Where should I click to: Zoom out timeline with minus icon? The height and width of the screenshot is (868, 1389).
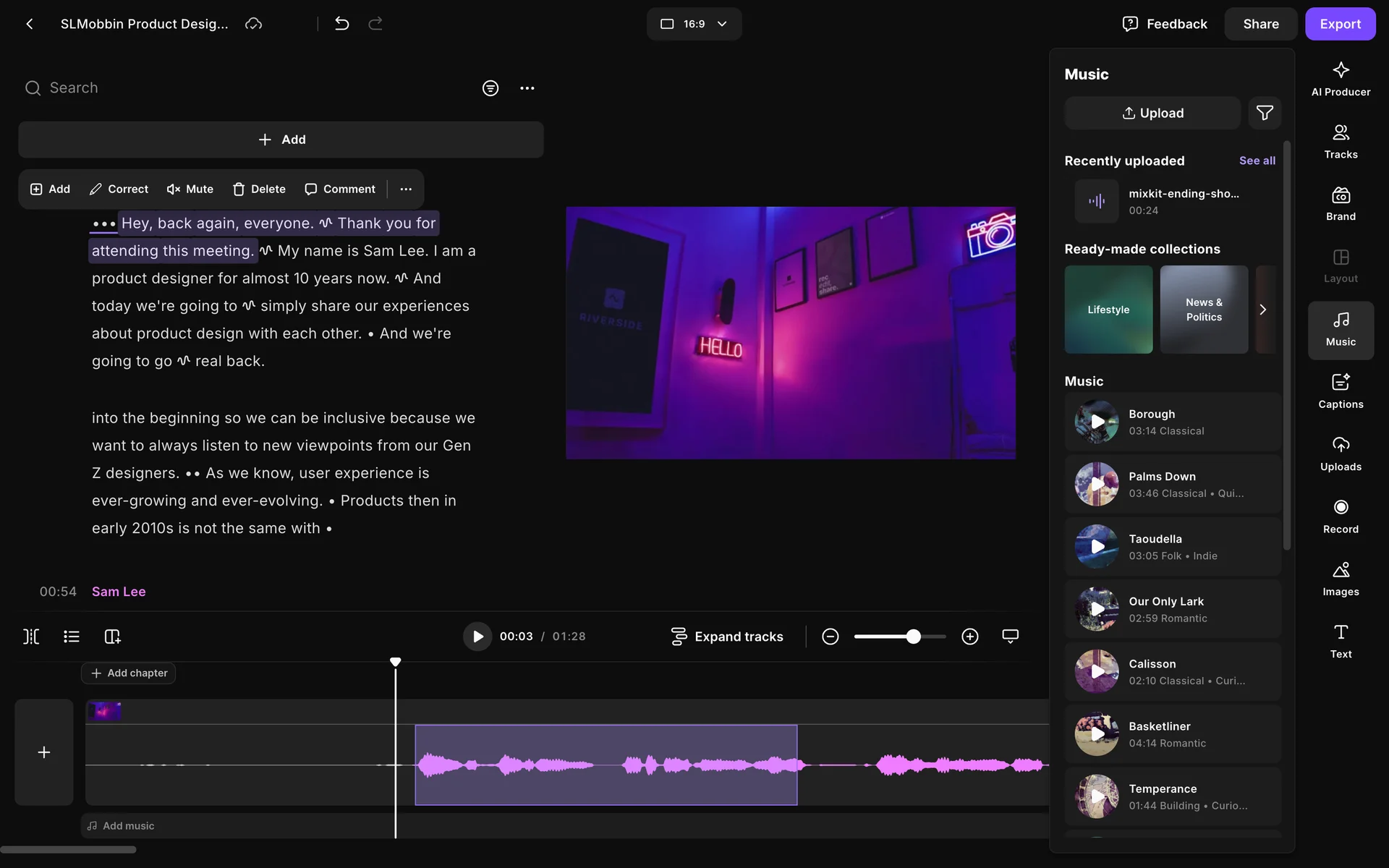[x=830, y=637]
